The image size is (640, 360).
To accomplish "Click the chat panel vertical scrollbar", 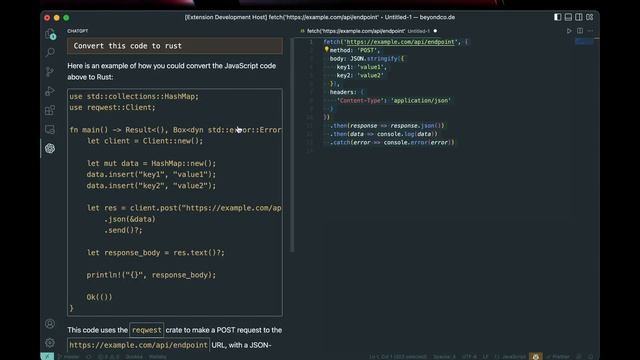I will (x=292, y=145).
